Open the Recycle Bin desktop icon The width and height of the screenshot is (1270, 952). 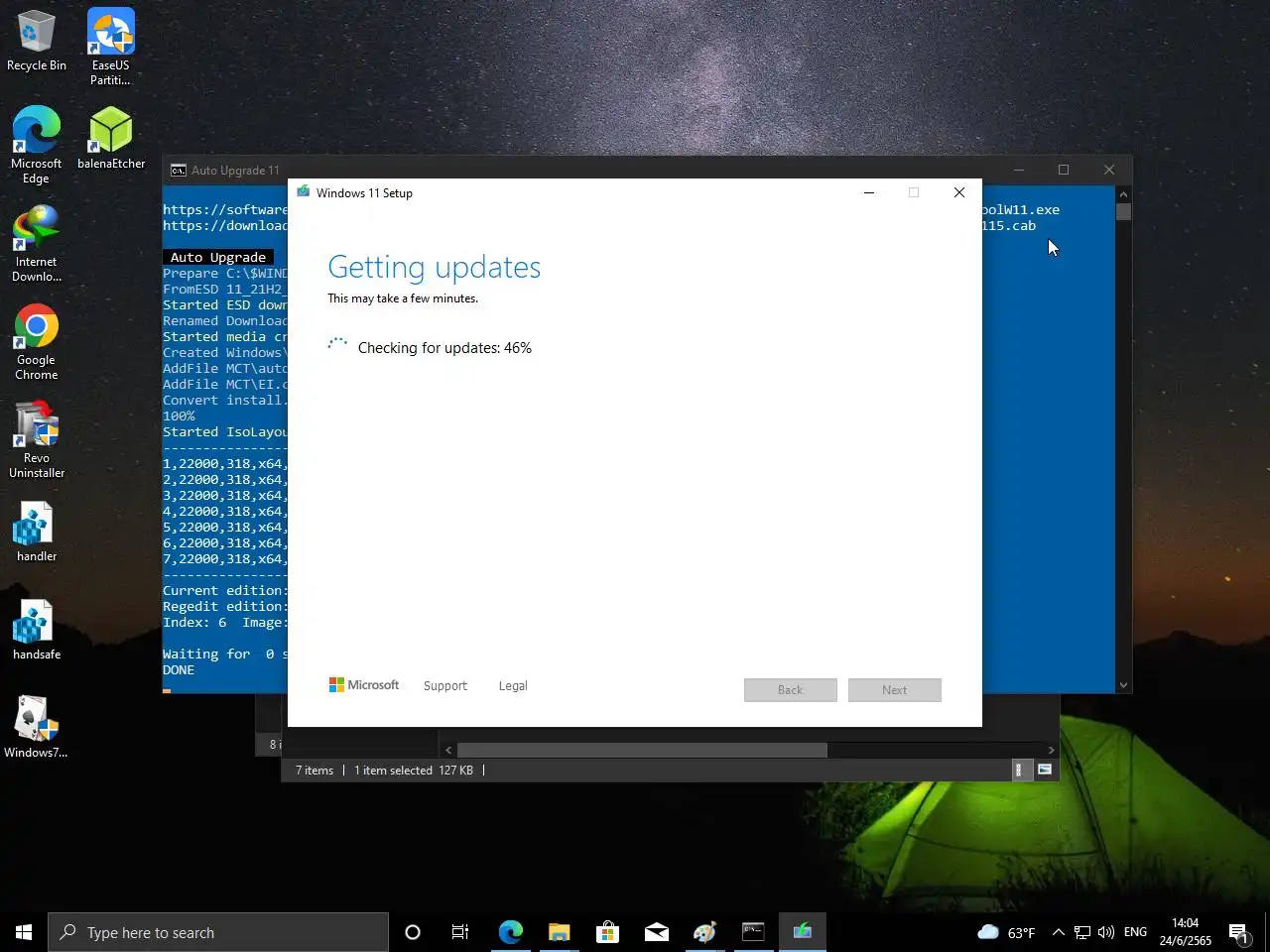pos(37,42)
